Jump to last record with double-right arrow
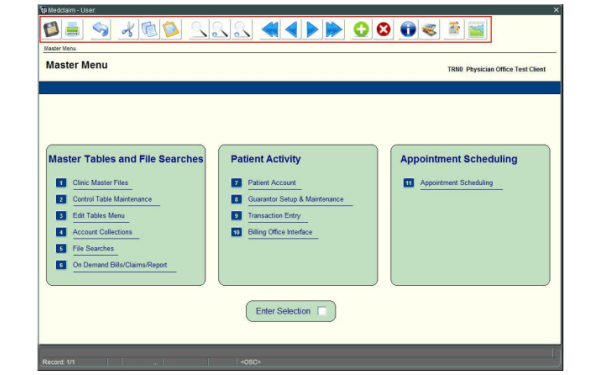This screenshot has height=375, width=600. (334, 29)
